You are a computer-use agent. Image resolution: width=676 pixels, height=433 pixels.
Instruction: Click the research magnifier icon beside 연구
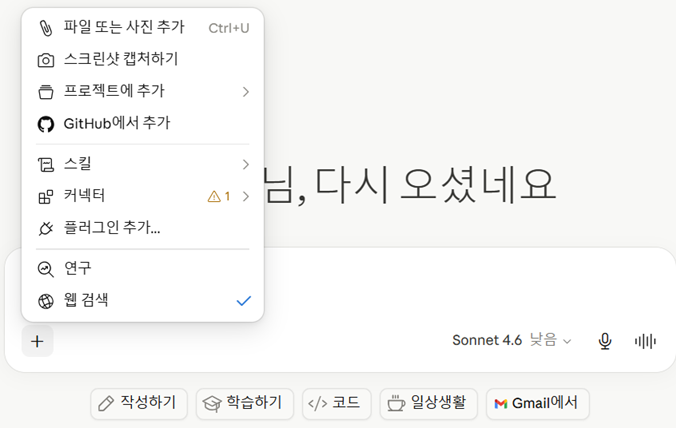coord(46,269)
